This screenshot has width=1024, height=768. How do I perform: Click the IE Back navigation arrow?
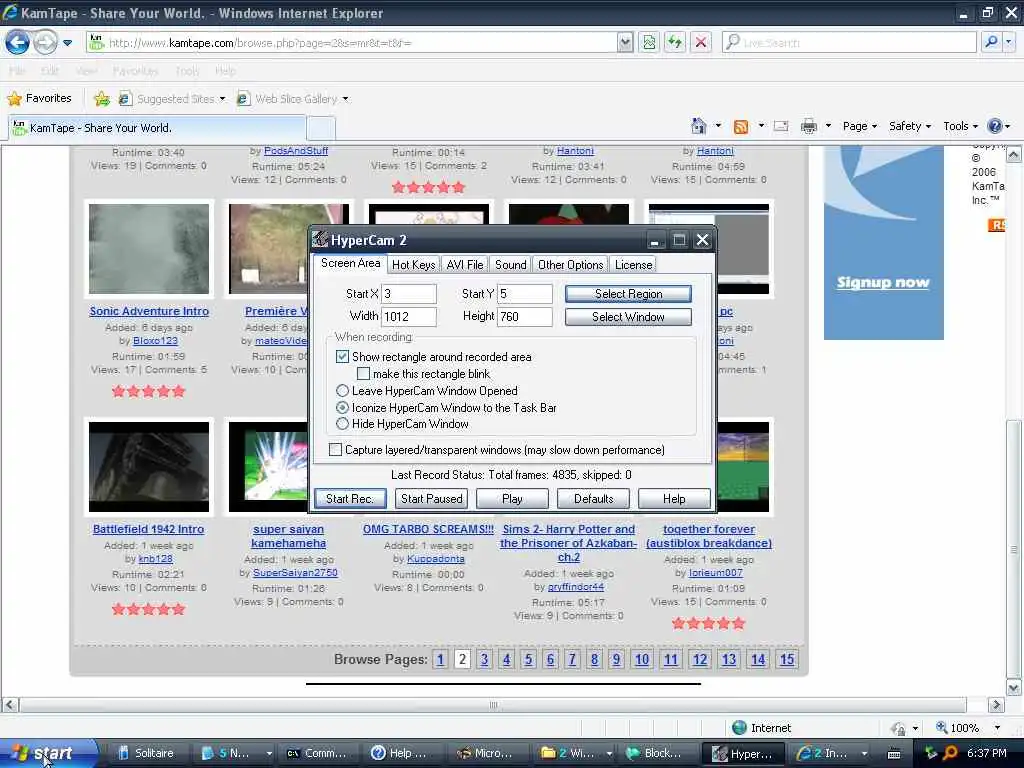pos(18,43)
